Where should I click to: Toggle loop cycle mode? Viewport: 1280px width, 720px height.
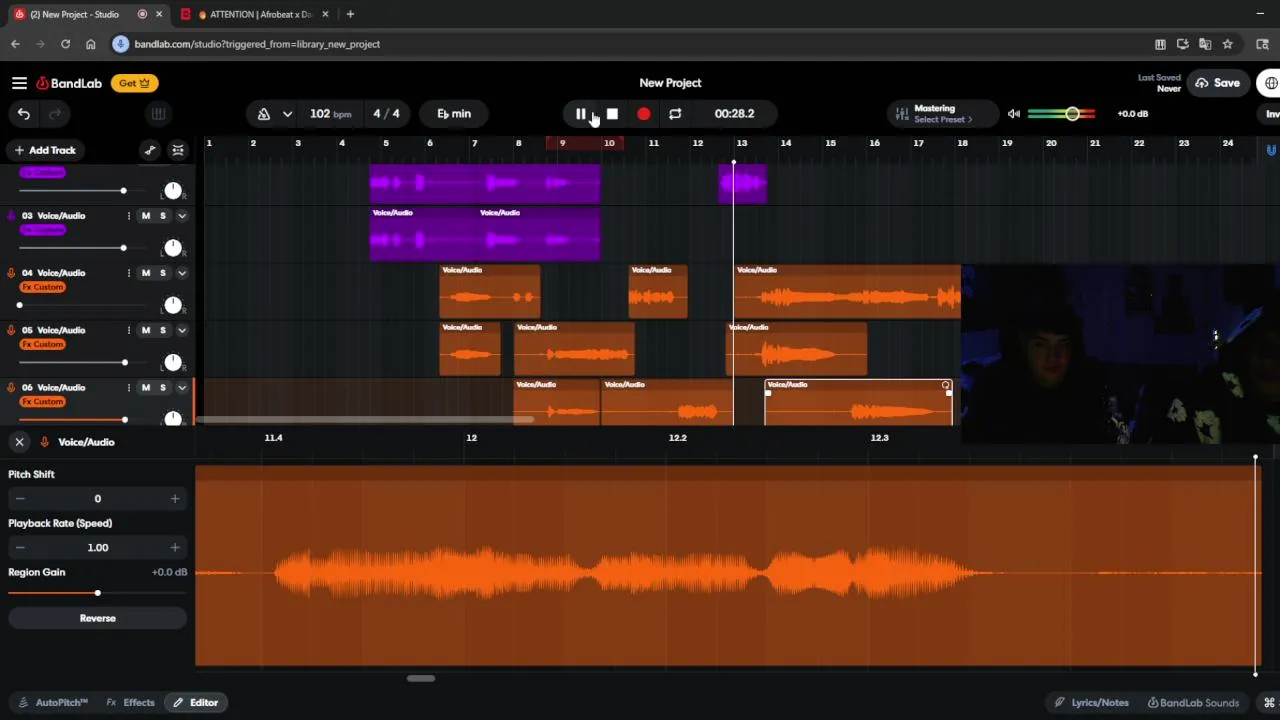point(675,114)
